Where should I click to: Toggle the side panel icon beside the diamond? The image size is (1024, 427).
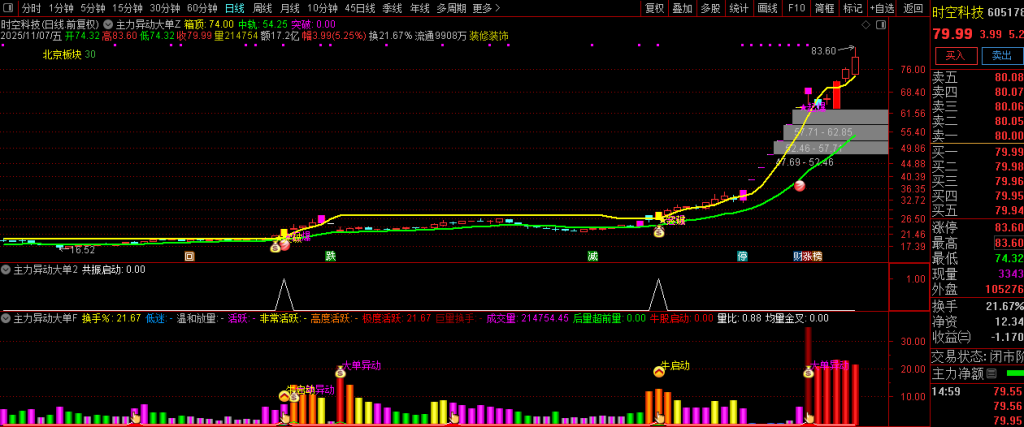882,23
